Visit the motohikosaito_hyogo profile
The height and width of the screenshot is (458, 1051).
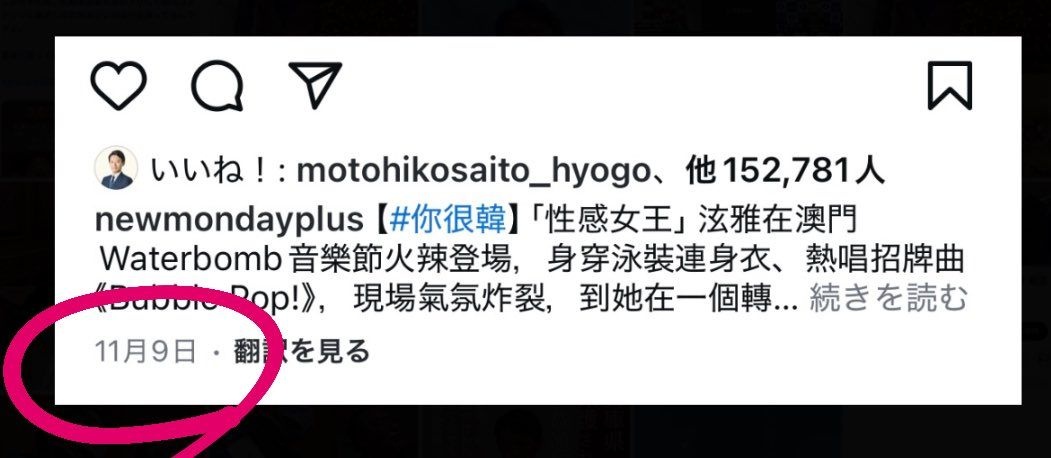pyautogui.click(x=473, y=172)
